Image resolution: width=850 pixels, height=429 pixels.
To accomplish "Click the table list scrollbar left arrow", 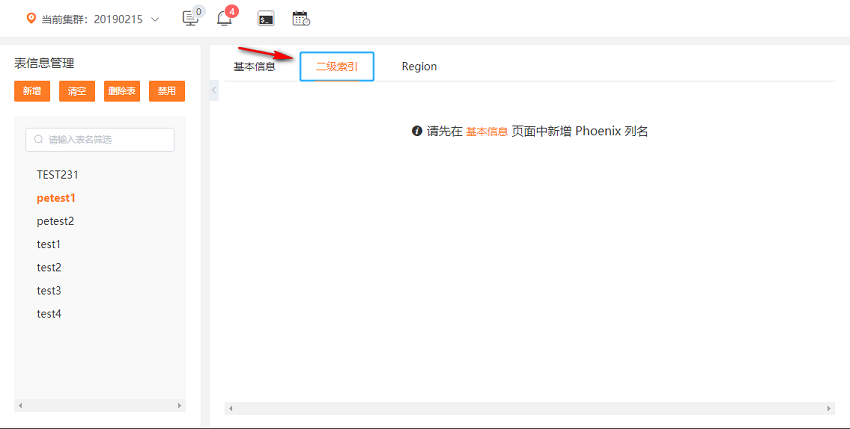I will 21,405.
